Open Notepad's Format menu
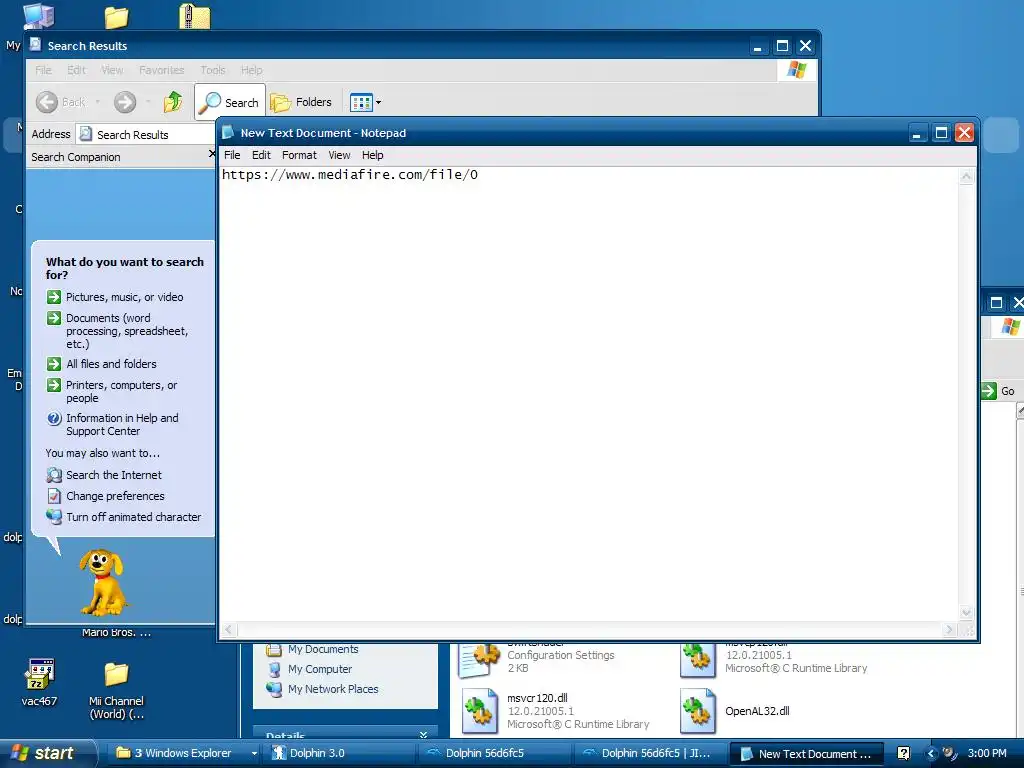Viewport: 1024px width, 768px height. pyautogui.click(x=299, y=155)
